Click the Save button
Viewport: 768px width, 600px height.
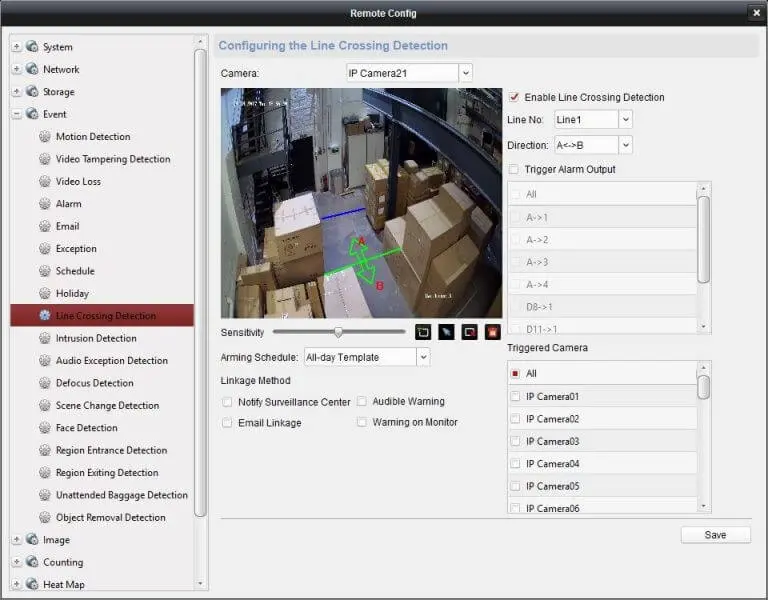pos(715,535)
